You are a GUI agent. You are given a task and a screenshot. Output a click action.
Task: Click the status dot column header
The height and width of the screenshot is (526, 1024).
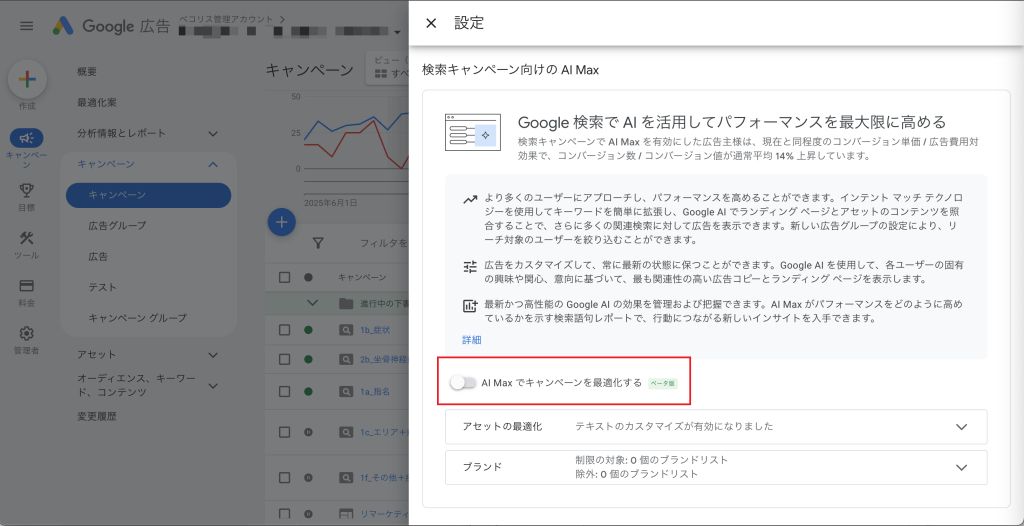click(308, 277)
